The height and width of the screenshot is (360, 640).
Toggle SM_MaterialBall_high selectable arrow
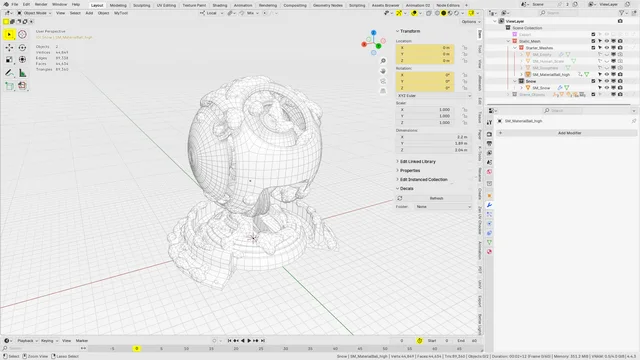(x=600, y=74)
